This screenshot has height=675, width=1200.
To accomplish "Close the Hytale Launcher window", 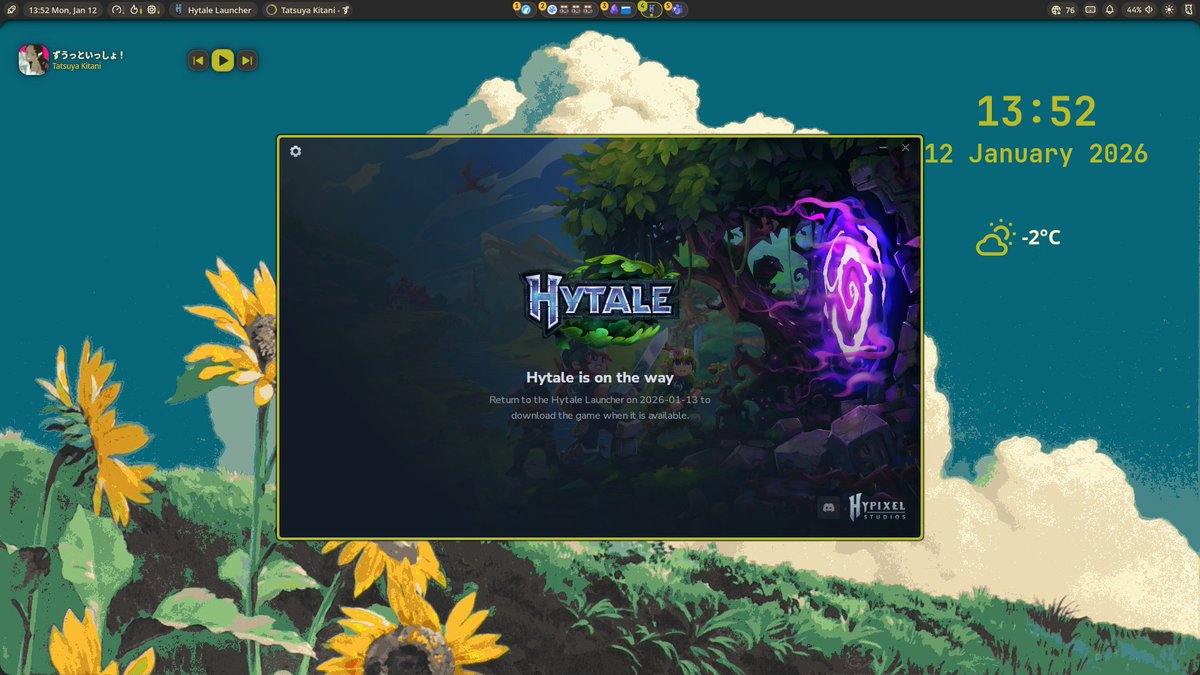I will click(x=906, y=148).
